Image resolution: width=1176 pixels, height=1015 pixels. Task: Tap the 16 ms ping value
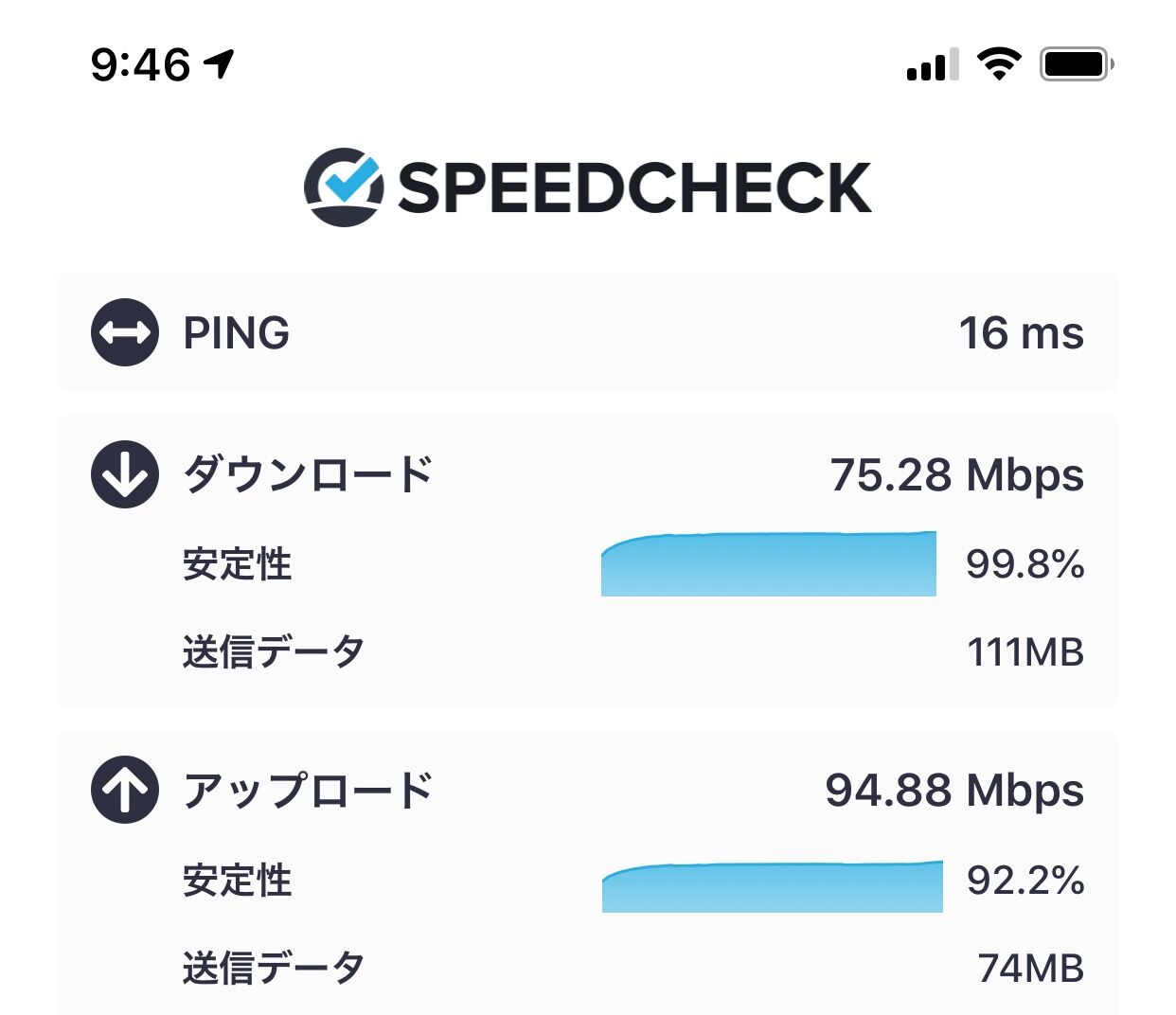click(x=1022, y=333)
